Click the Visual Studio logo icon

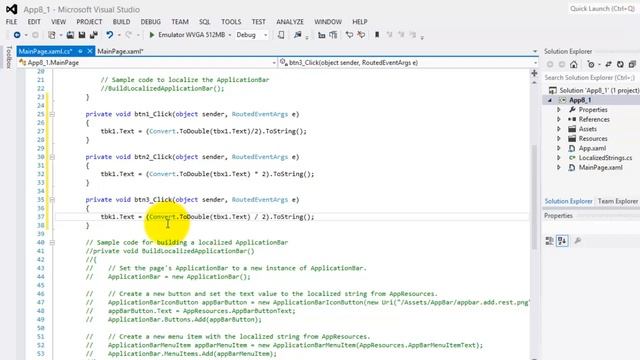click(11, 9)
